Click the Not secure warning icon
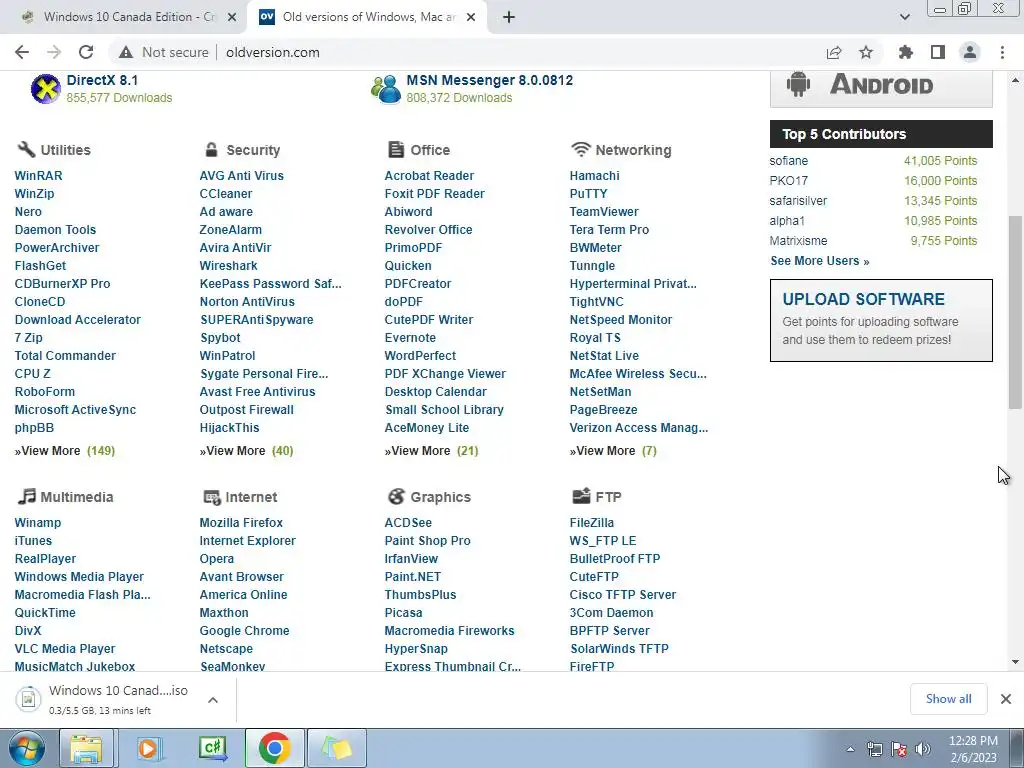This screenshot has height=768, width=1024. click(125, 52)
